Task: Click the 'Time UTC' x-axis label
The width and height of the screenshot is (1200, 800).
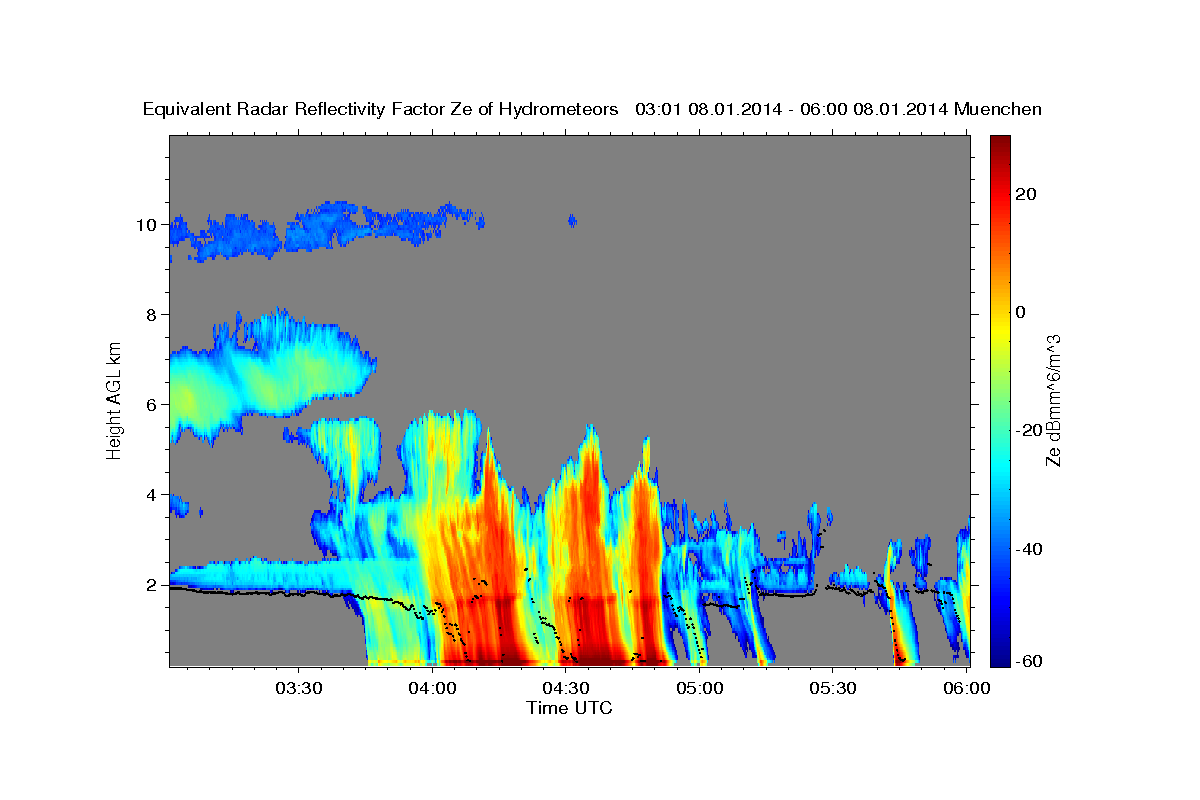Action: (x=569, y=708)
